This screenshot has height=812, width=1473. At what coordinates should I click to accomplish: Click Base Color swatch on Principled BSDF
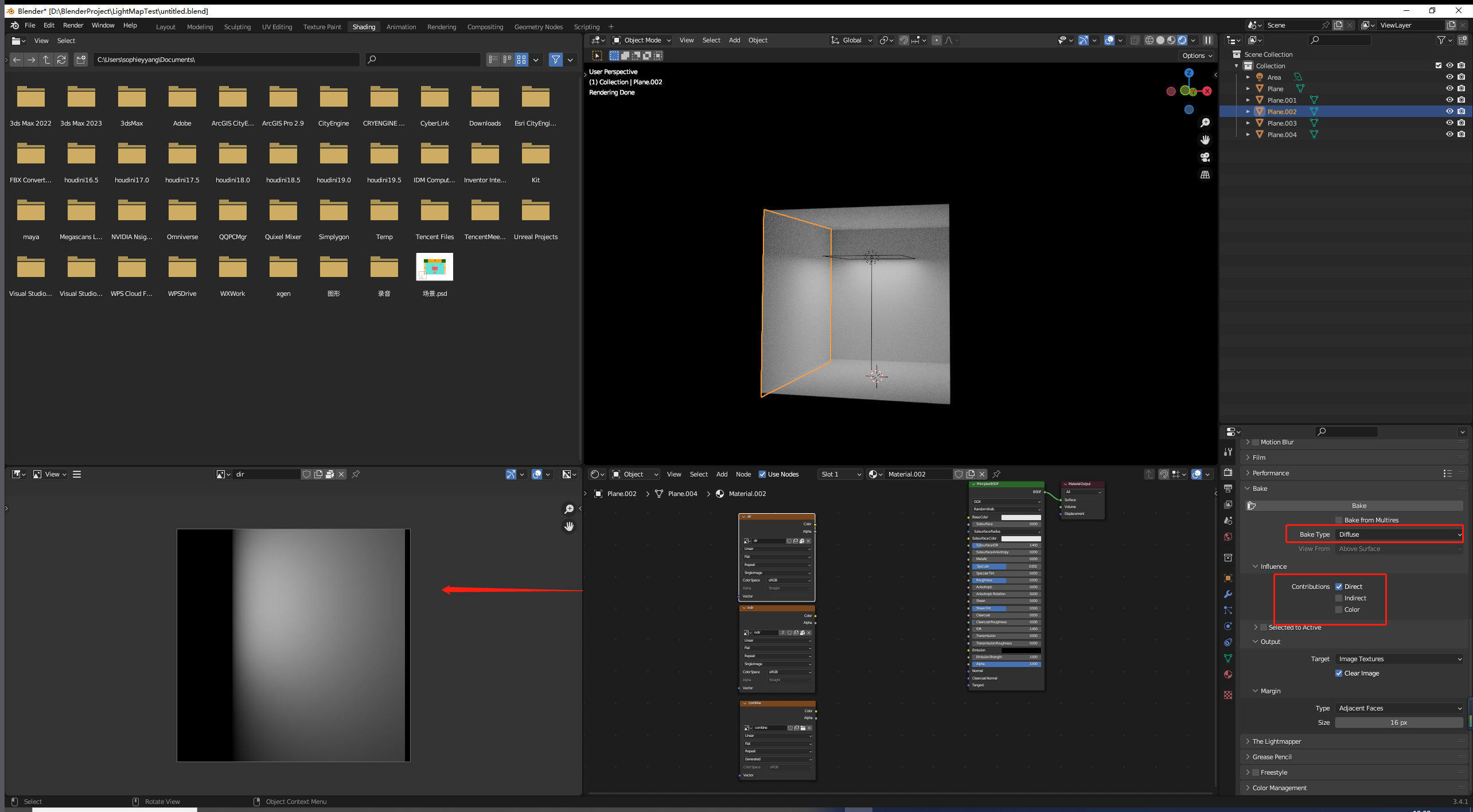[x=1021, y=517]
